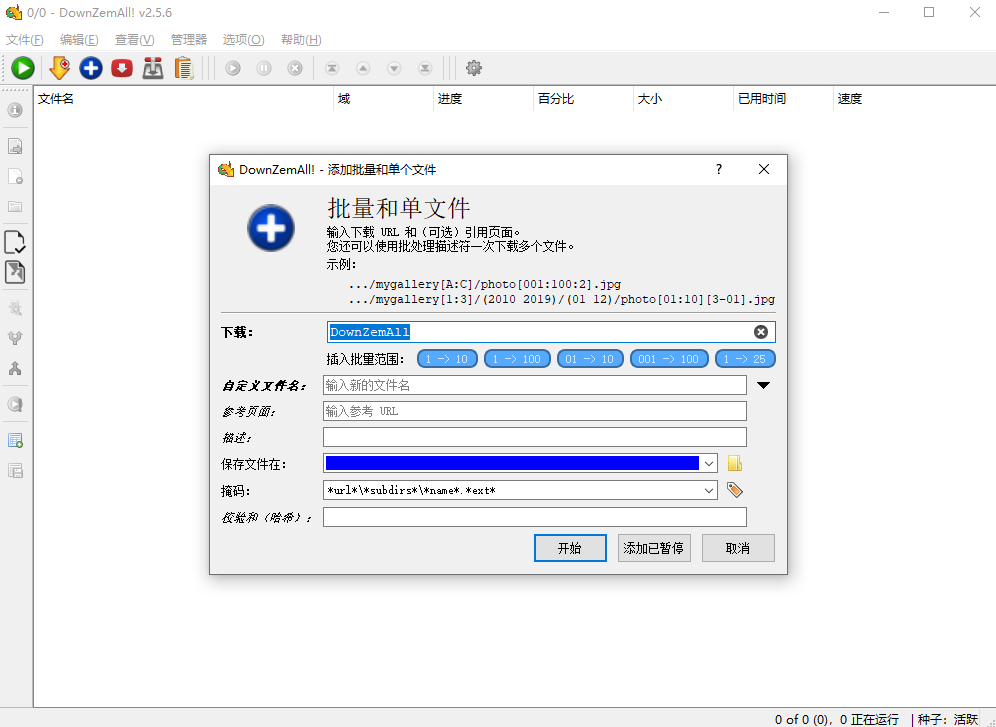Sort by the 大小 column header
Viewport: 996px width, 727px height.
(x=683, y=99)
